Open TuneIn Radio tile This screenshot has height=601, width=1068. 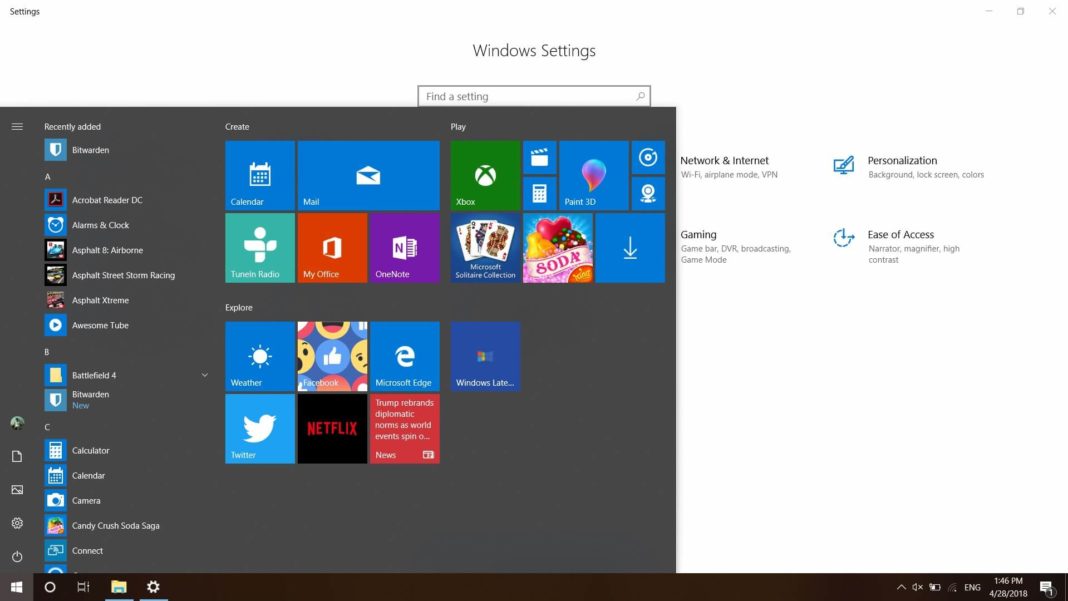click(x=258, y=247)
